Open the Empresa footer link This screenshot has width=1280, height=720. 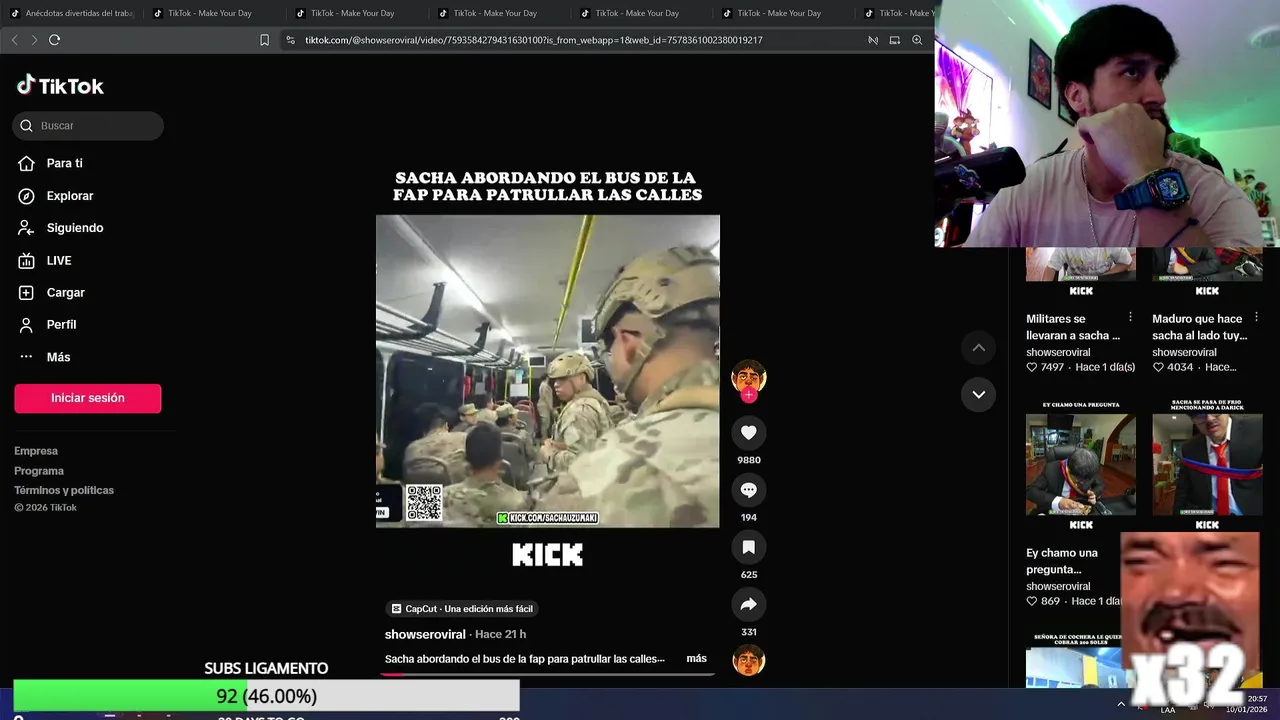point(36,451)
